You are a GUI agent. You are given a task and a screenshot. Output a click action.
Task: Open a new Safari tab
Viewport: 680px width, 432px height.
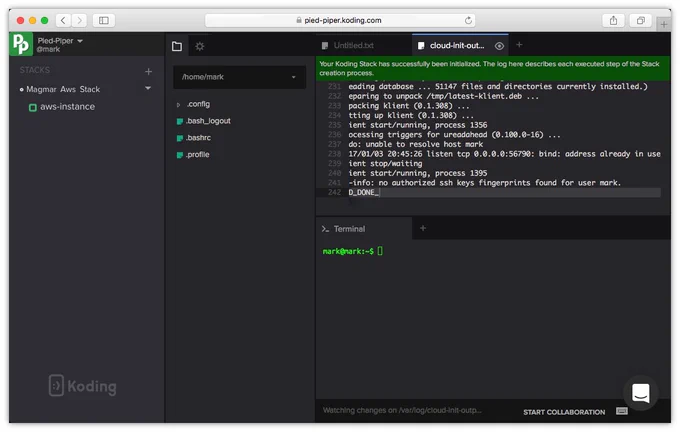(664, 25)
